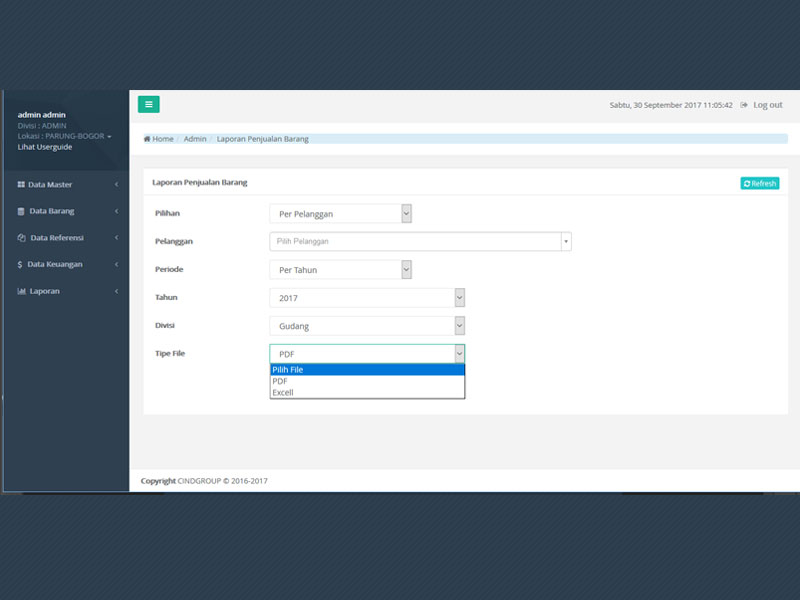Open the Lihat Userguide link
This screenshot has height=600, width=800.
point(45,147)
